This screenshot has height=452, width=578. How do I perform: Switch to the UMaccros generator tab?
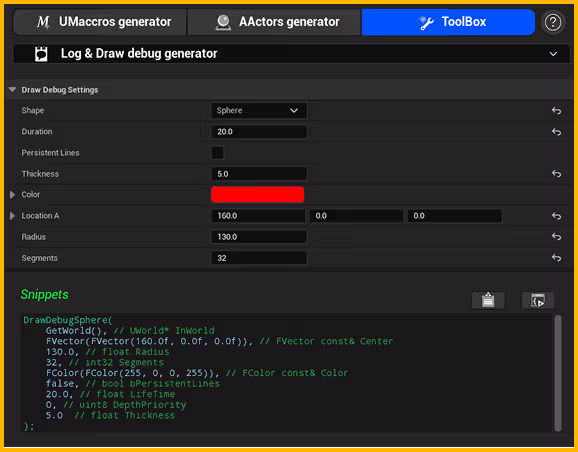(100, 22)
